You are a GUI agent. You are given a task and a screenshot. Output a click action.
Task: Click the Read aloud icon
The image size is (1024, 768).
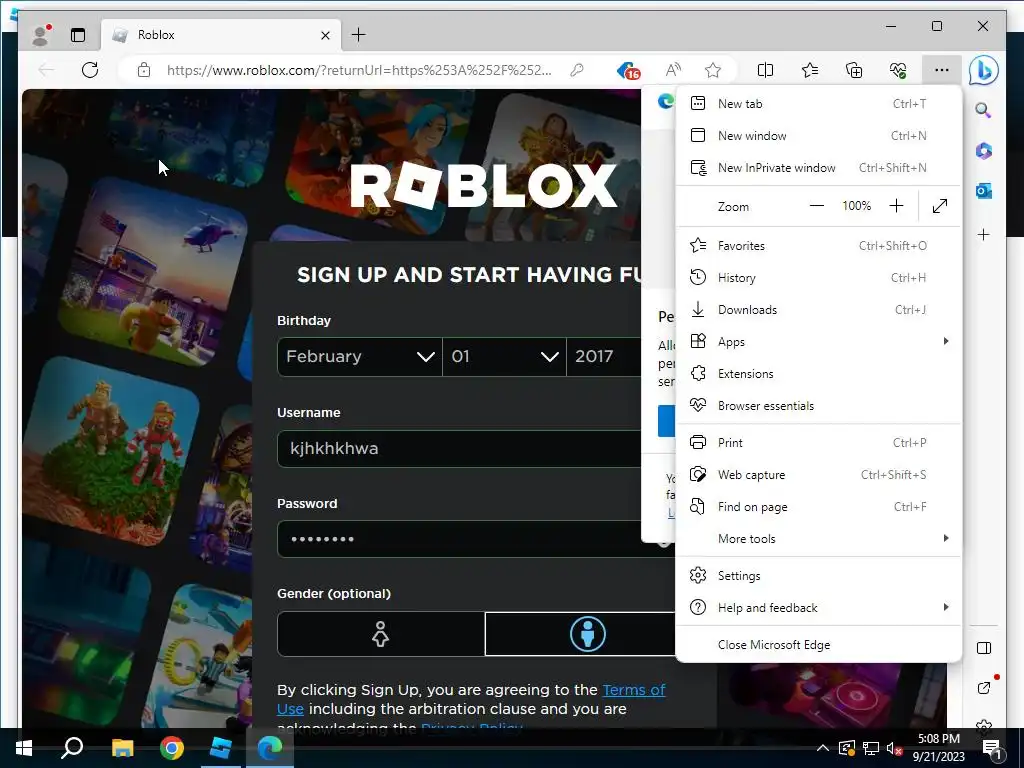click(x=673, y=70)
